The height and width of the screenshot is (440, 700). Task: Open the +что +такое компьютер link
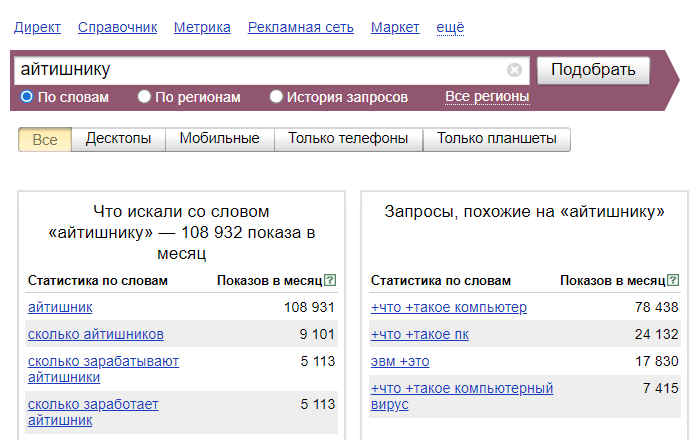(449, 307)
